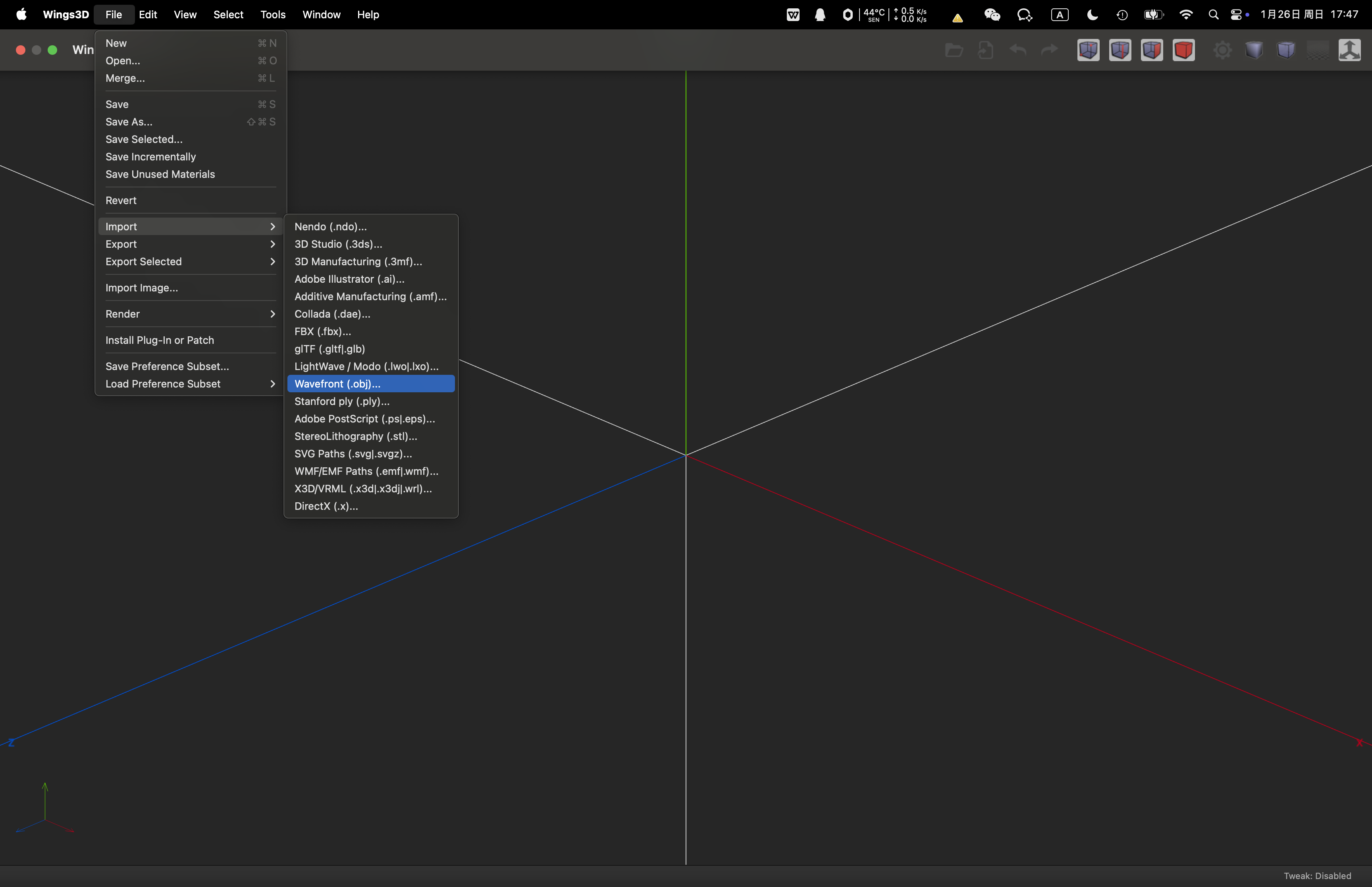Screen dimensions: 1372x887
Task: Import a Nendo (.ndo) file
Action: pyautogui.click(x=371, y=226)
